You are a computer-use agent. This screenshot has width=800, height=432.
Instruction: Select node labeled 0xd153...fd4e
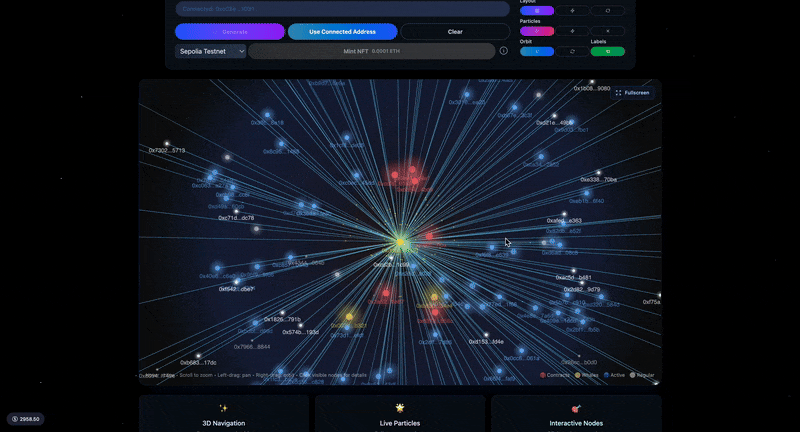(x=486, y=335)
